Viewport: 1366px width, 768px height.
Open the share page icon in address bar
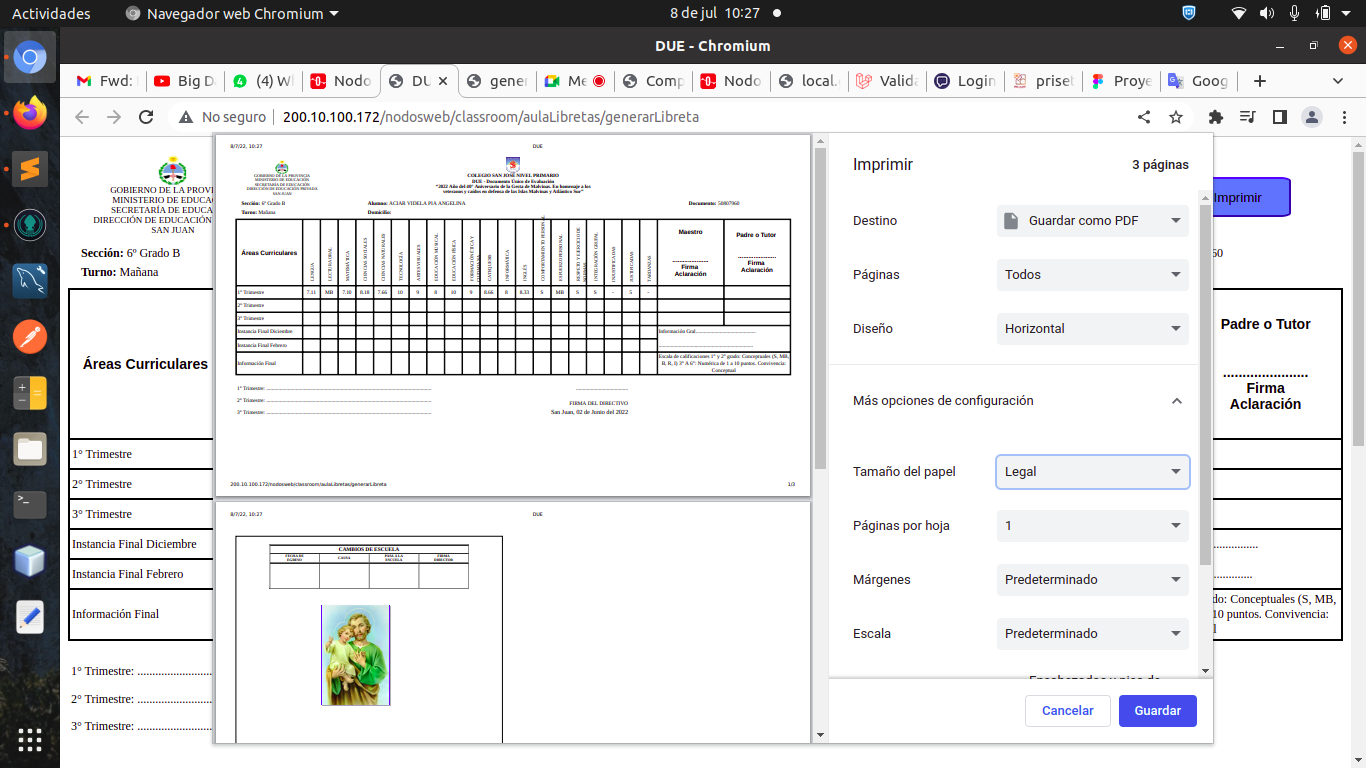coord(1144,117)
